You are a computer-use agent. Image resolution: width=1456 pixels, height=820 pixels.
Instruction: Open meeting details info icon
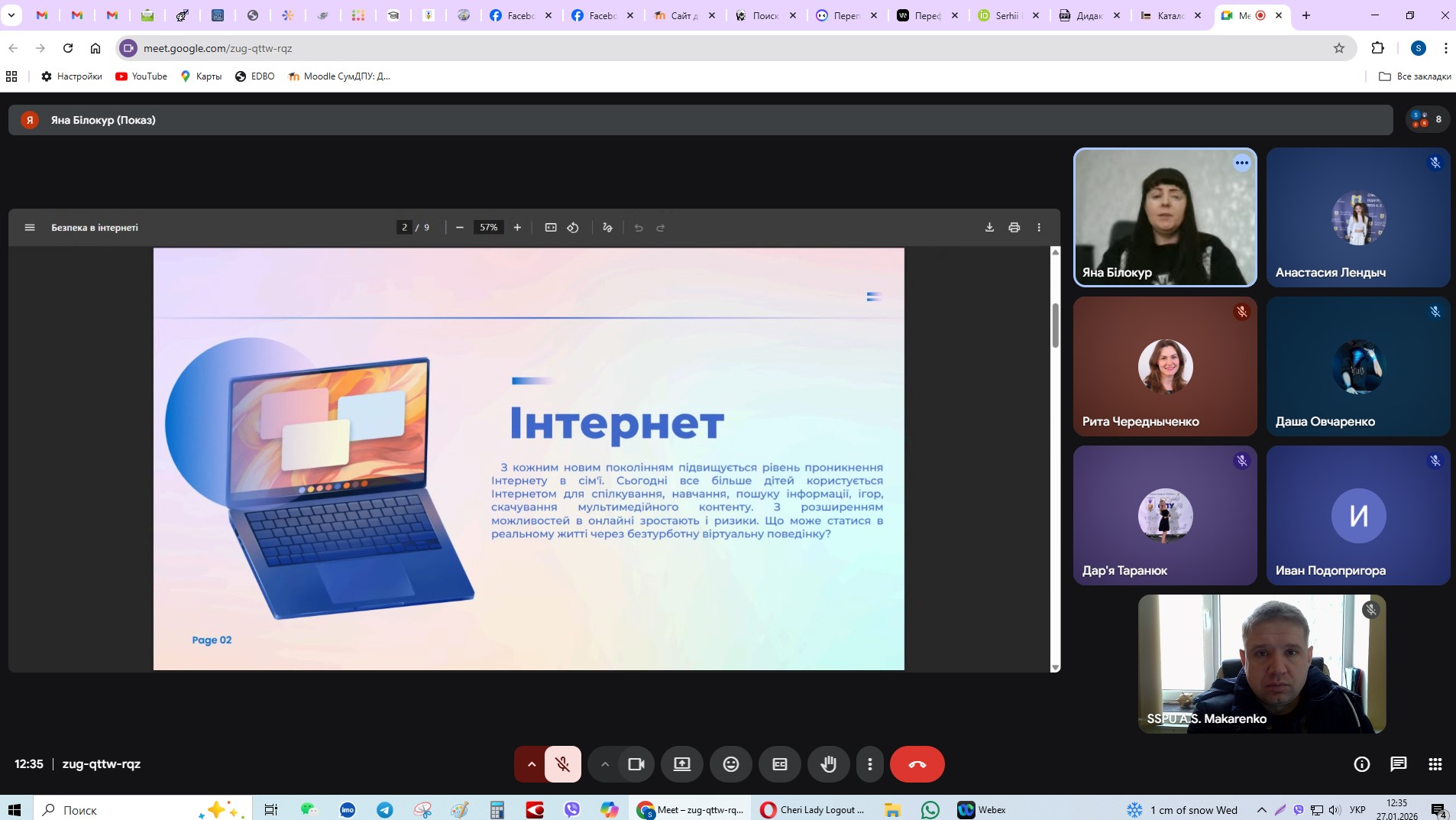coord(1361,764)
